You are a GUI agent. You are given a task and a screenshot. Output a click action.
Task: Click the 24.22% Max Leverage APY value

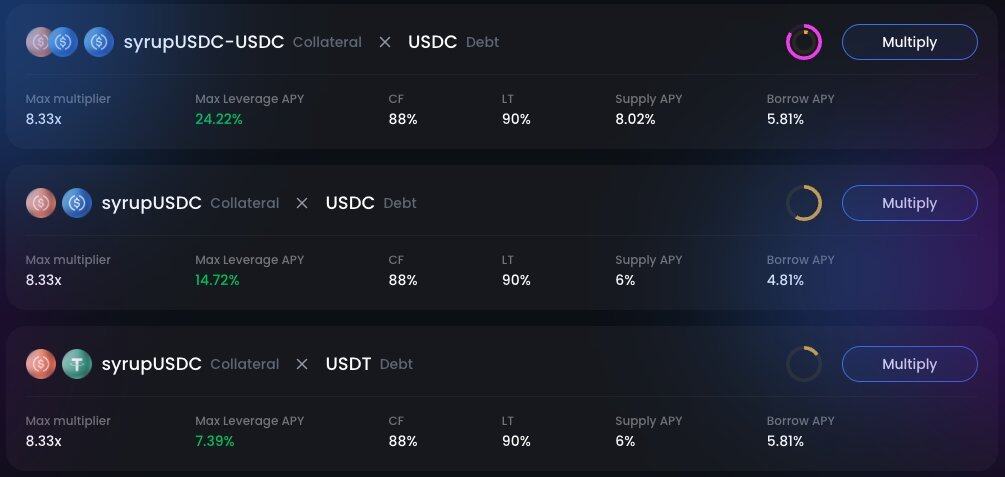pos(219,119)
